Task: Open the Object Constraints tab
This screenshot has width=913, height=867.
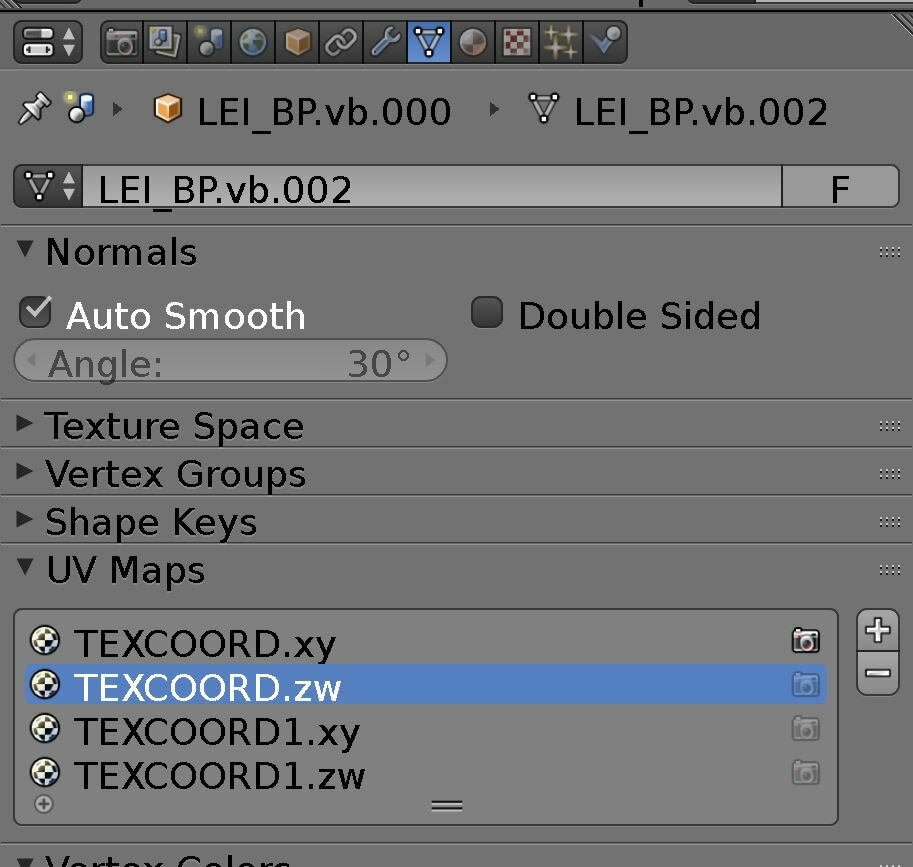Action: [x=341, y=42]
